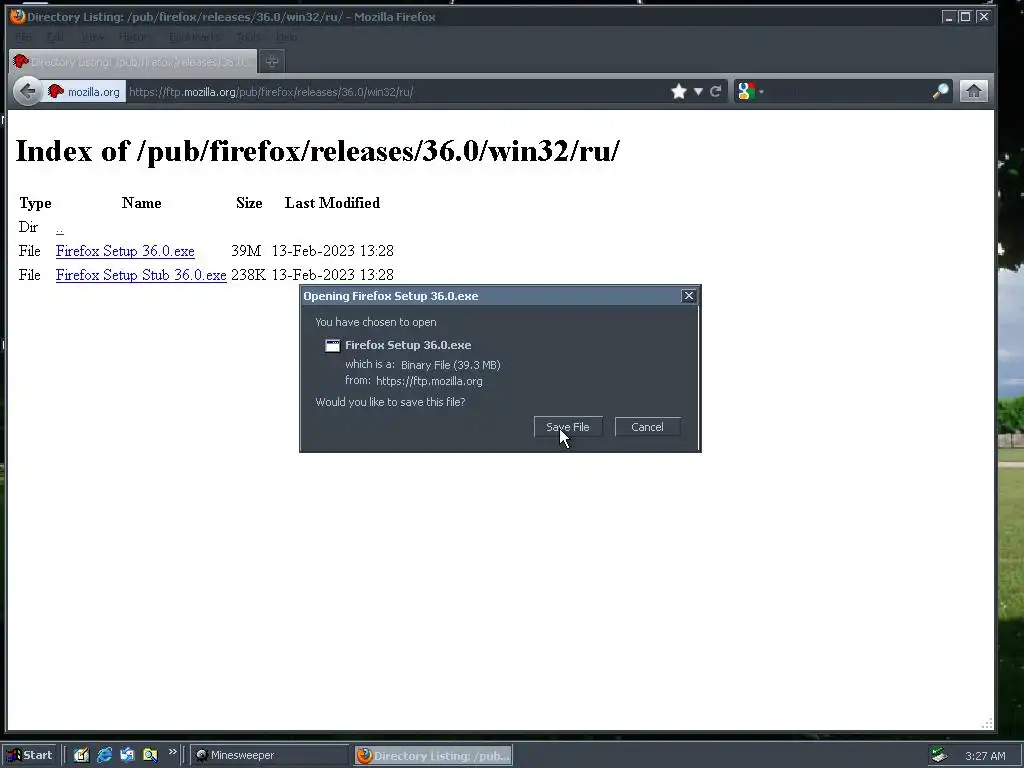Switch to the Minesweeper taskbar button
1024x768 pixels.
tap(269, 755)
